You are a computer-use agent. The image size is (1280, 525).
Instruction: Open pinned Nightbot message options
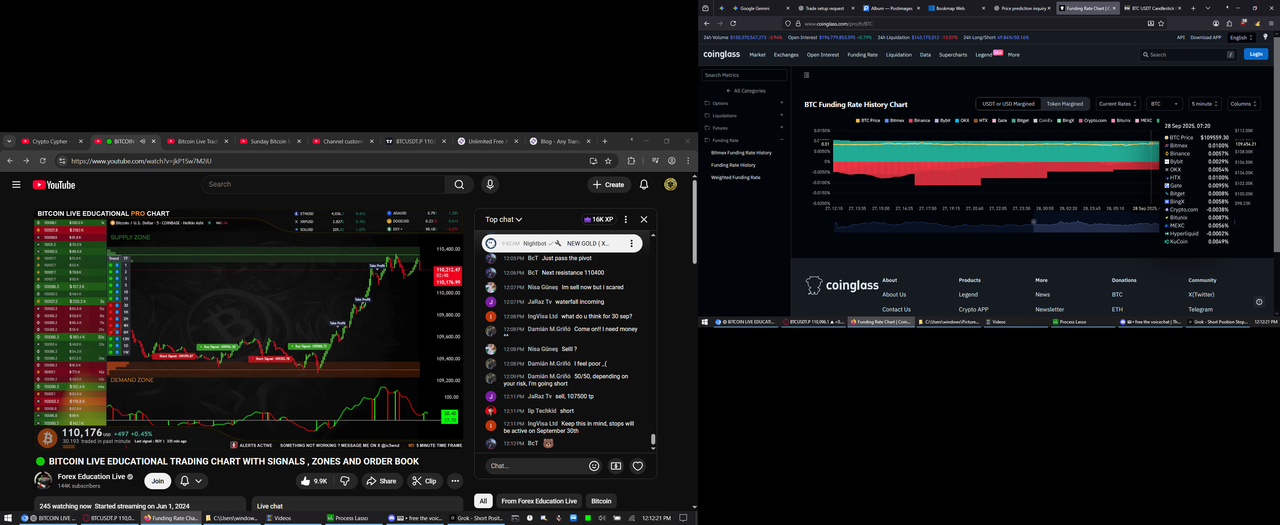[632, 243]
